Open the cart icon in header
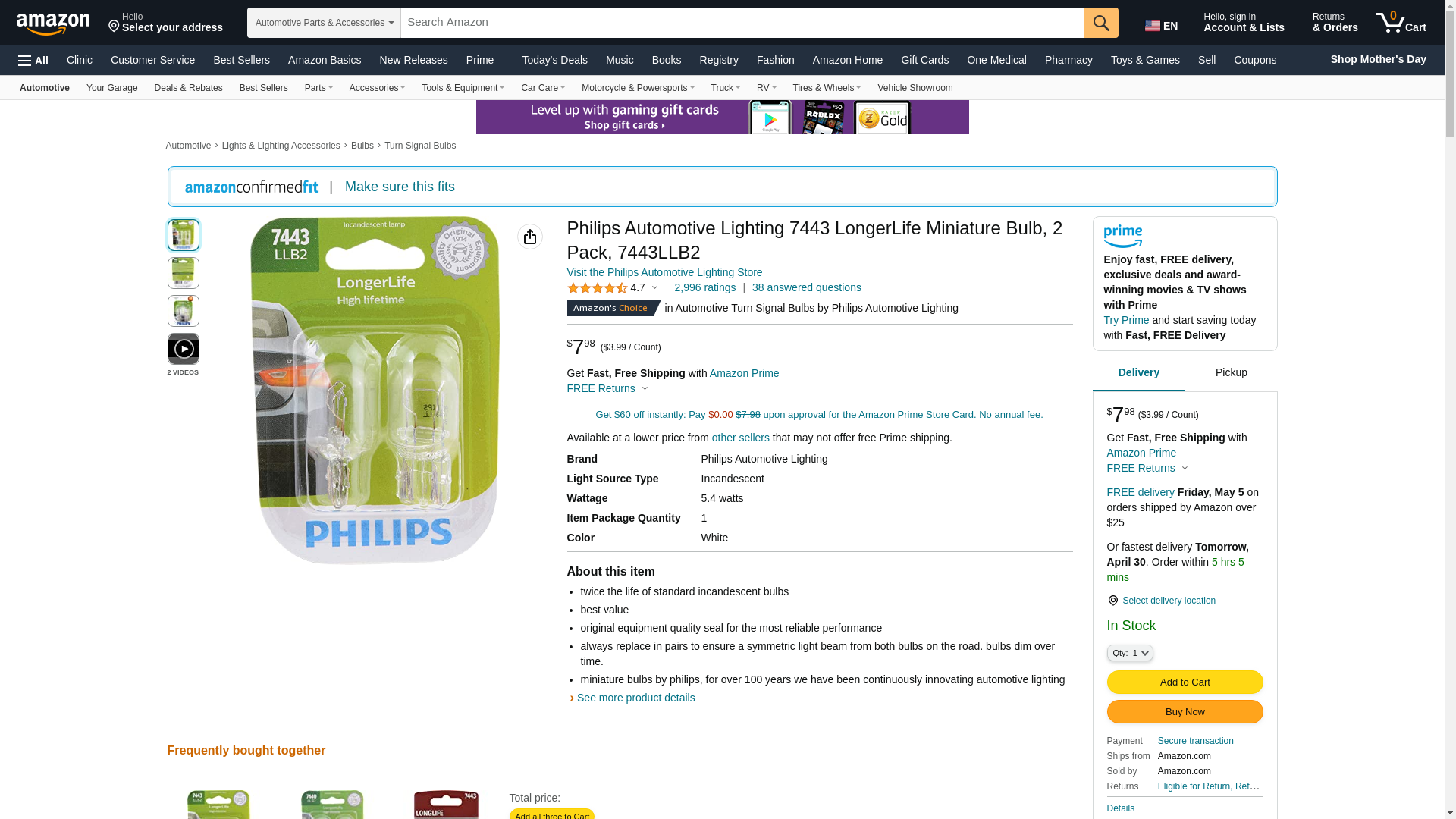 click(1401, 23)
